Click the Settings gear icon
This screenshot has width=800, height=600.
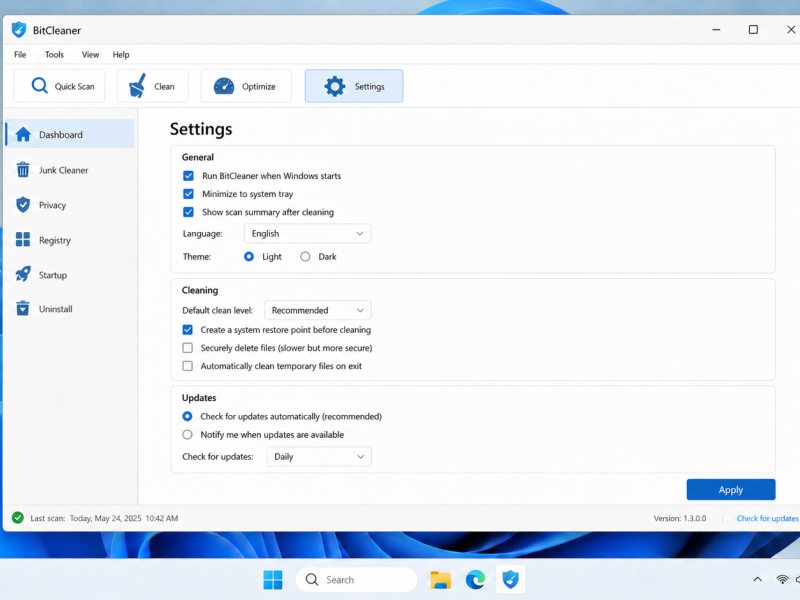335,86
